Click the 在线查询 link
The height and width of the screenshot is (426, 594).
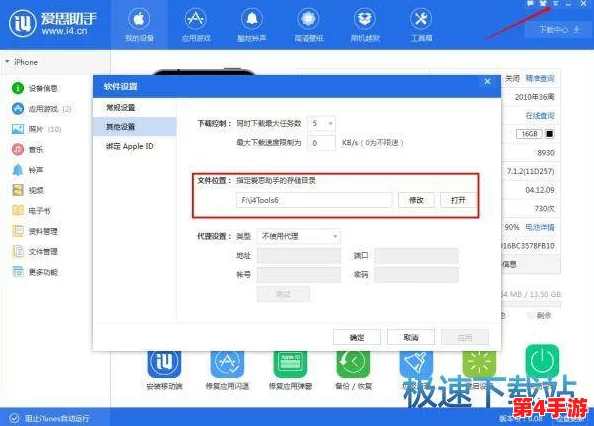(x=539, y=115)
